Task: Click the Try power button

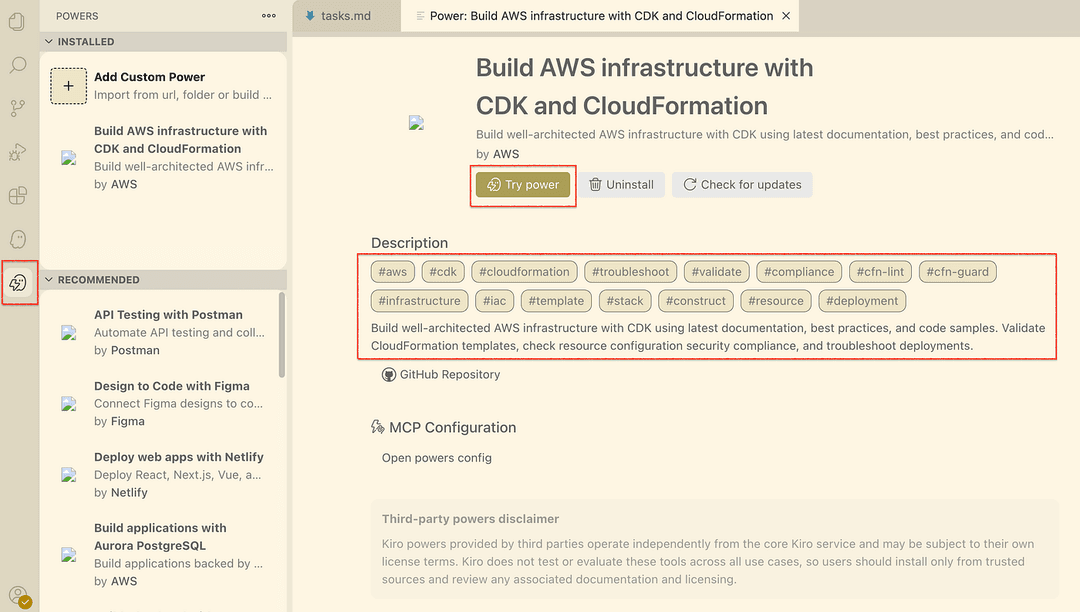Action: [x=523, y=184]
